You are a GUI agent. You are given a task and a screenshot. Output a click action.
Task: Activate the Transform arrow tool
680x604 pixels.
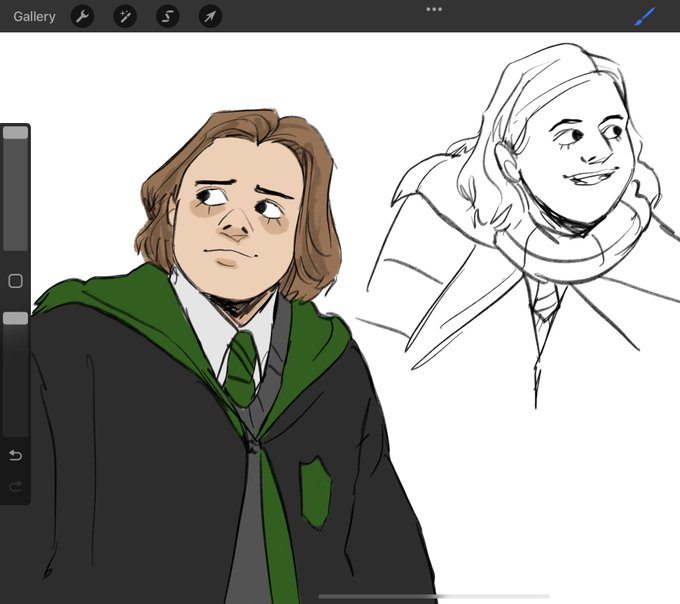pos(210,16)
